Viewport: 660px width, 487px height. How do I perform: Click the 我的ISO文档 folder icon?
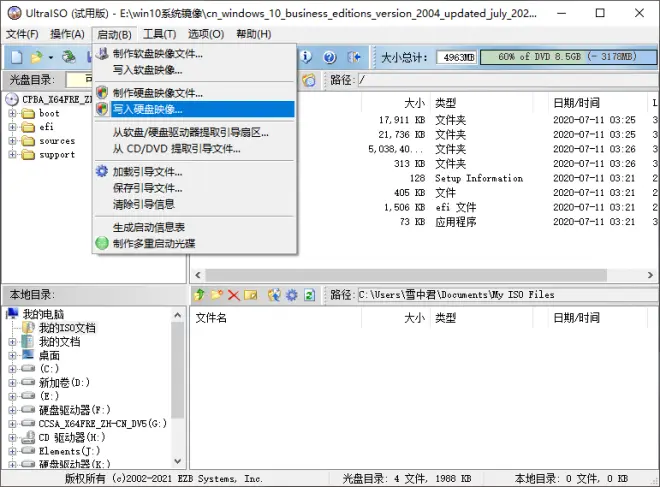pyautogui.click(x=28, y=327)
